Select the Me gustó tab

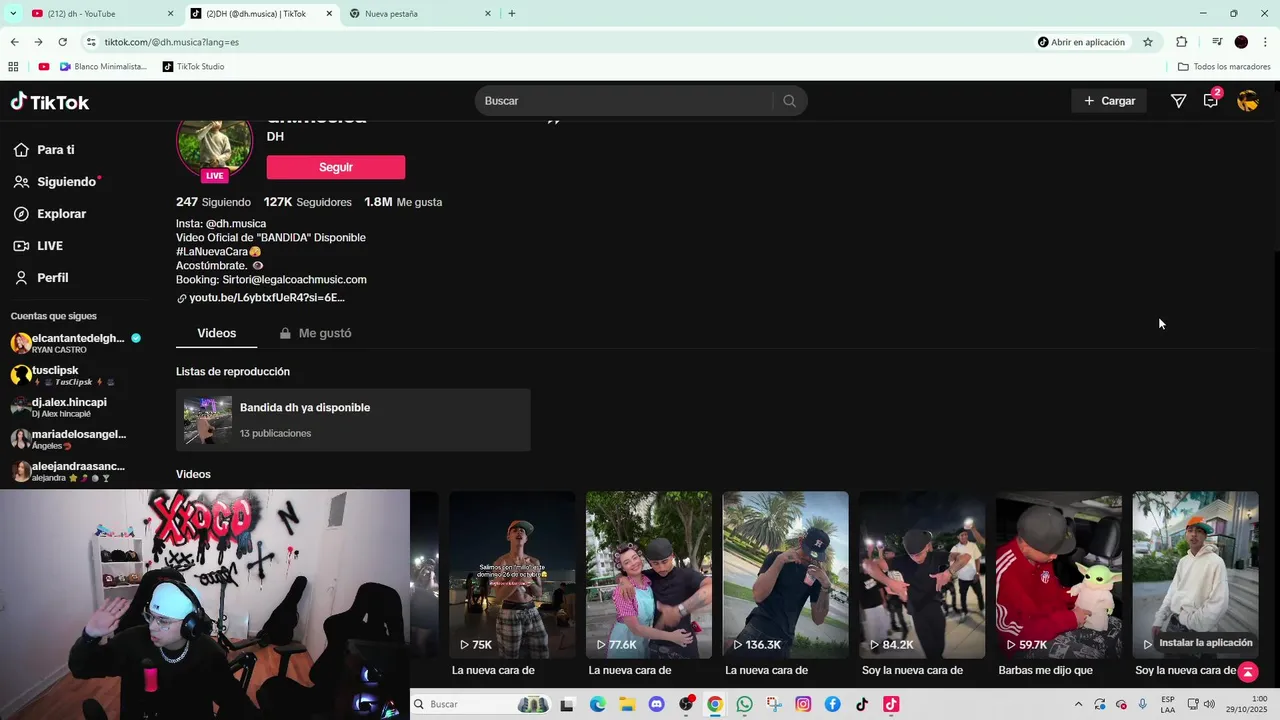tap(315, 333)
